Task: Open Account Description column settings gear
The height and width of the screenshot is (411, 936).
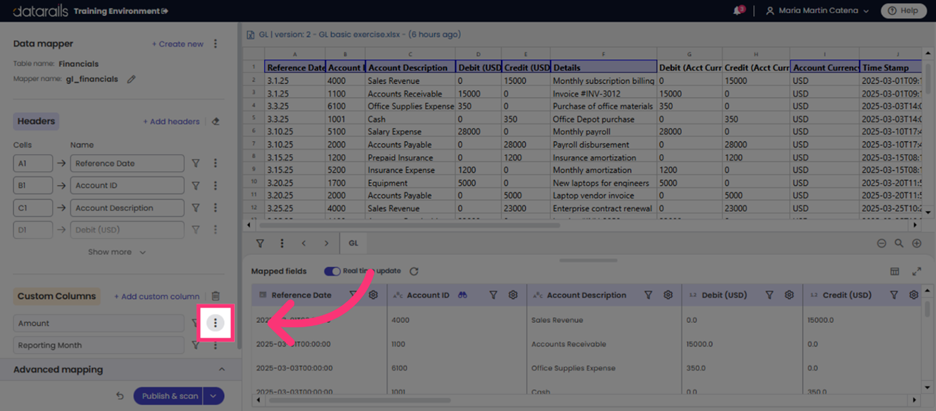Action: [668, 295]
